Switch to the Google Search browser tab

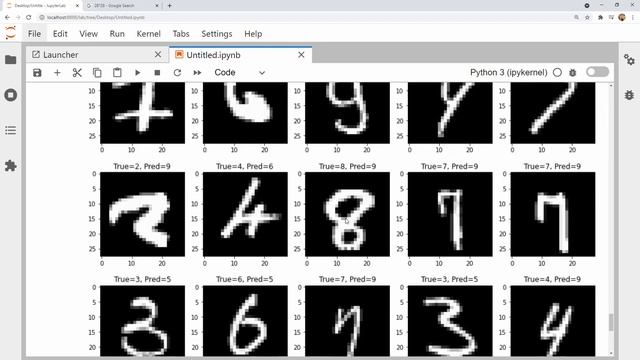point(122,6)
